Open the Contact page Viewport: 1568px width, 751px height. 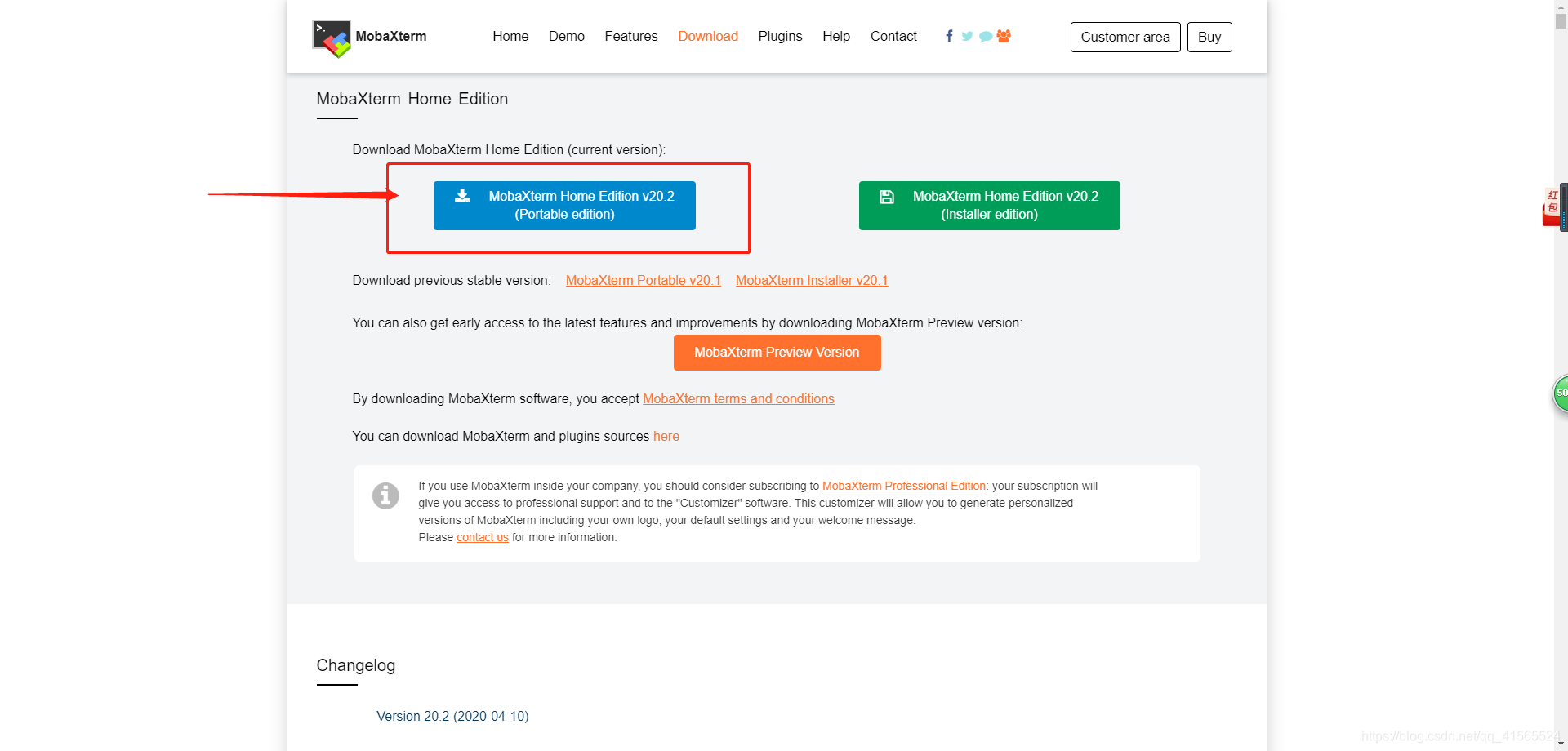coord(893,36)
